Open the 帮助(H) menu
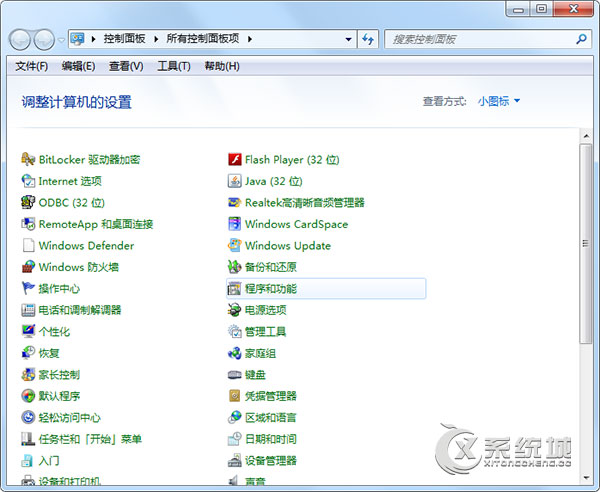 222,66
